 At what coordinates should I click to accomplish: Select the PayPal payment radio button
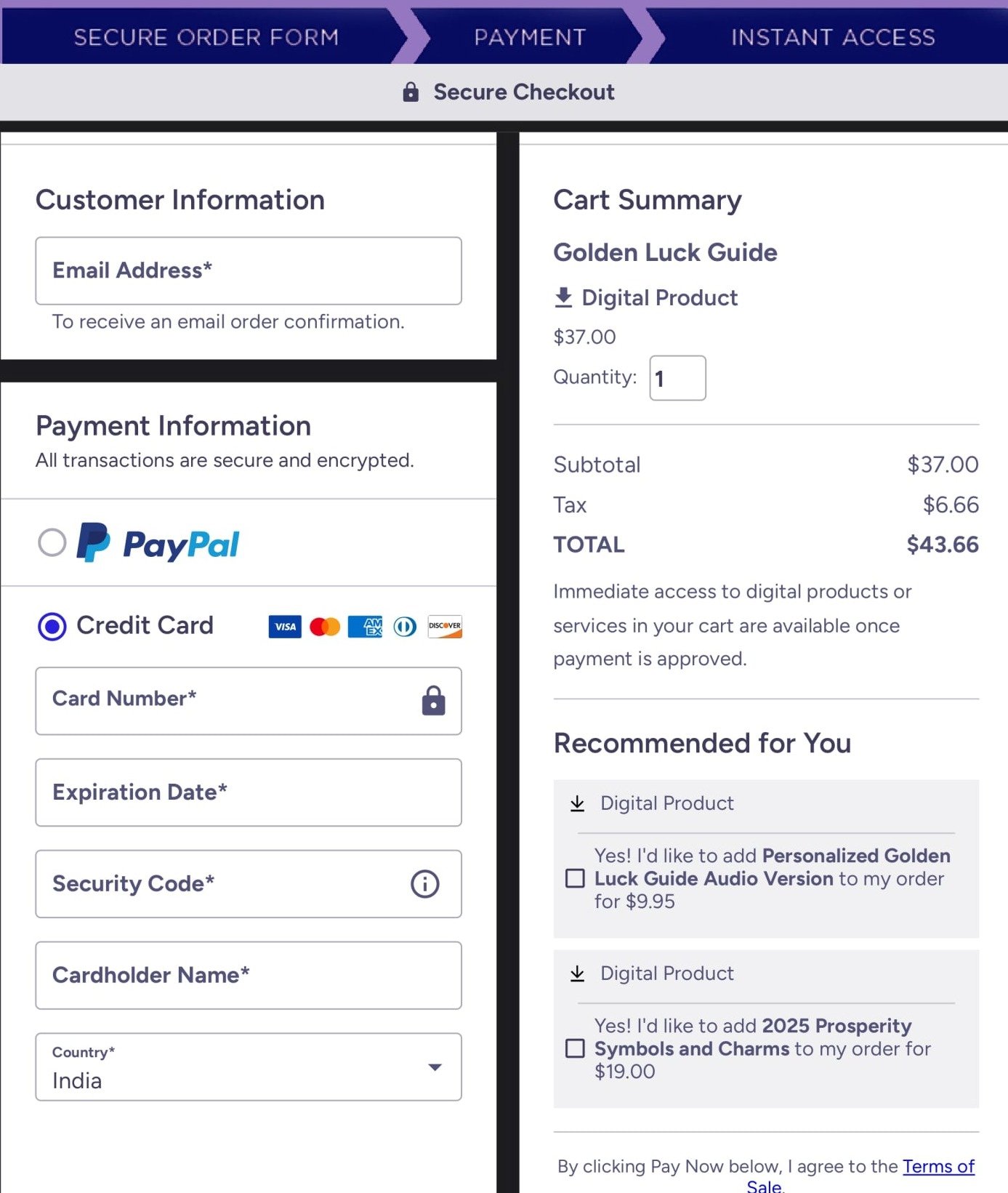[x=52, y=542]
